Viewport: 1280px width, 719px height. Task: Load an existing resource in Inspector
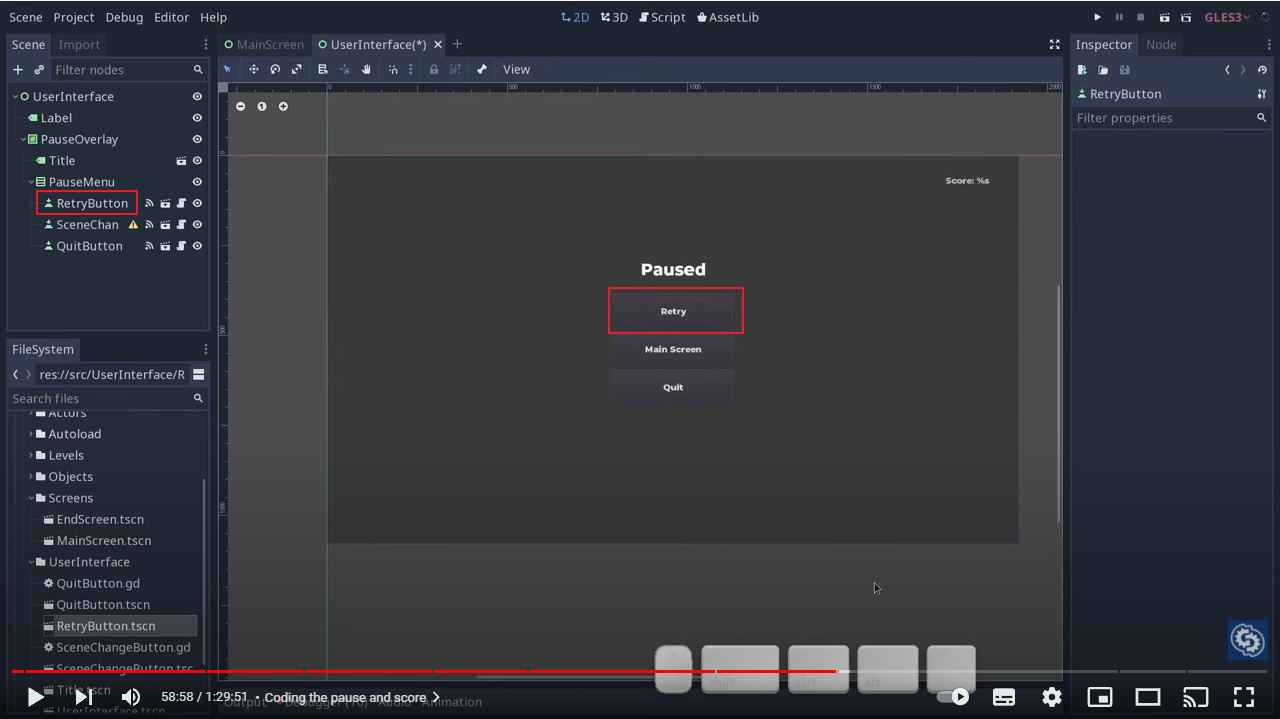(x=1103, y=70)
